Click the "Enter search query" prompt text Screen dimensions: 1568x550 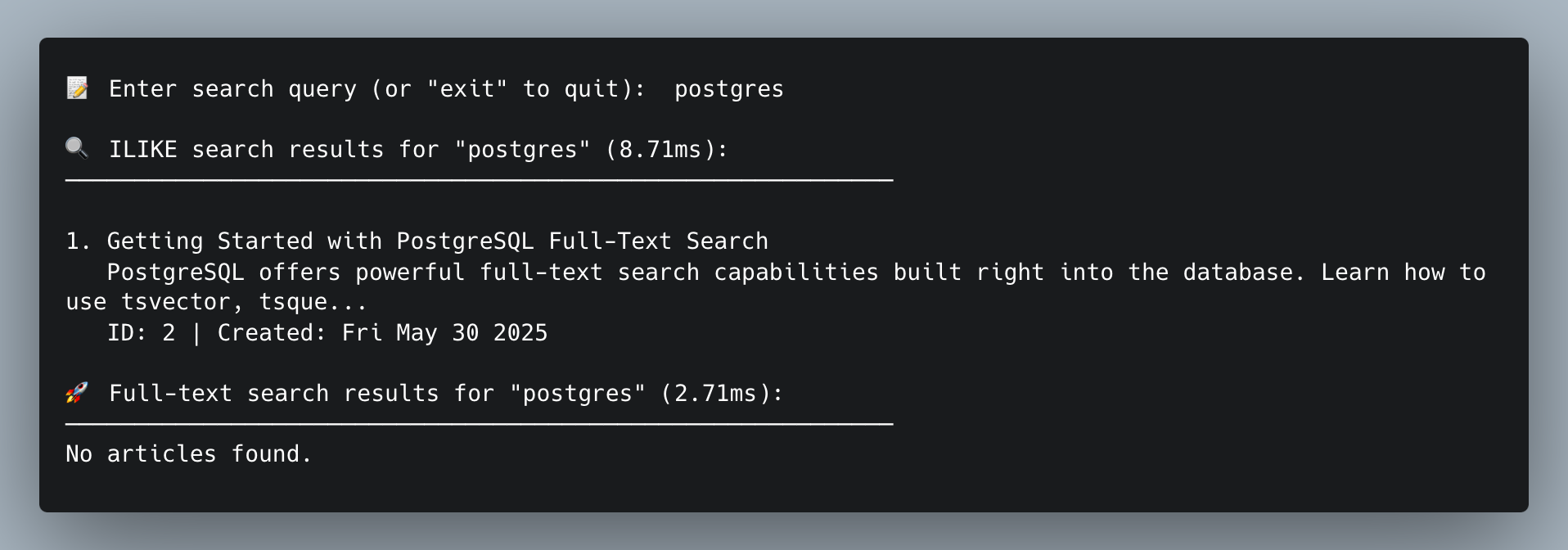(x=232, y=89)
